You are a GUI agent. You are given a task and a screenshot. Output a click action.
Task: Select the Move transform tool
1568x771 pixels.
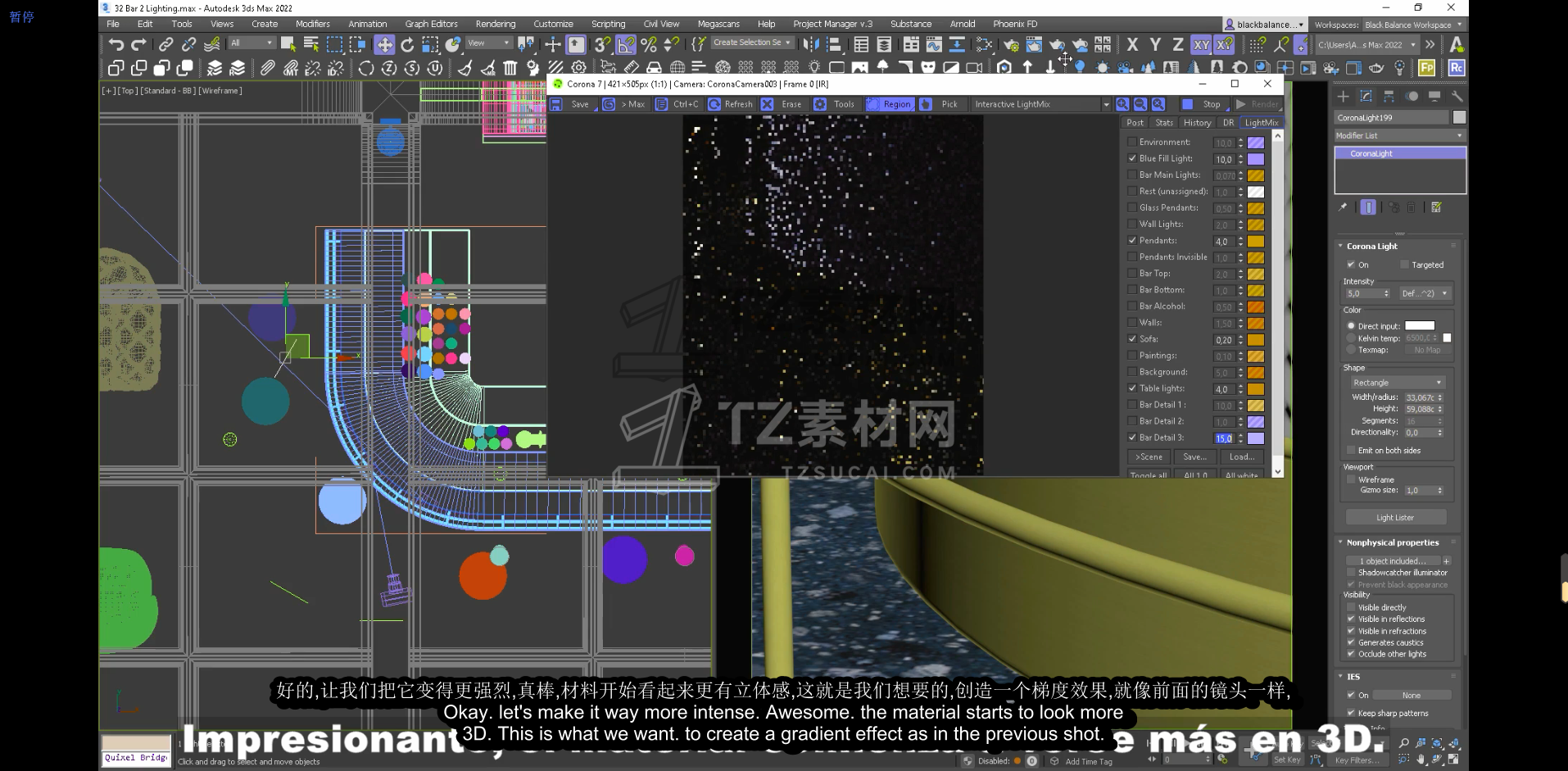click(384, 44)
